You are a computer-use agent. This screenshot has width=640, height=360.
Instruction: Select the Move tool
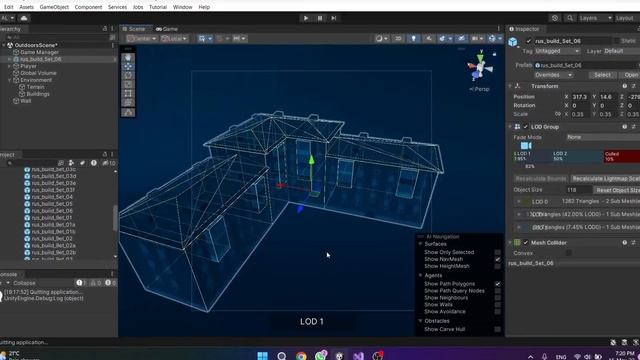click(x=128, y=66)
